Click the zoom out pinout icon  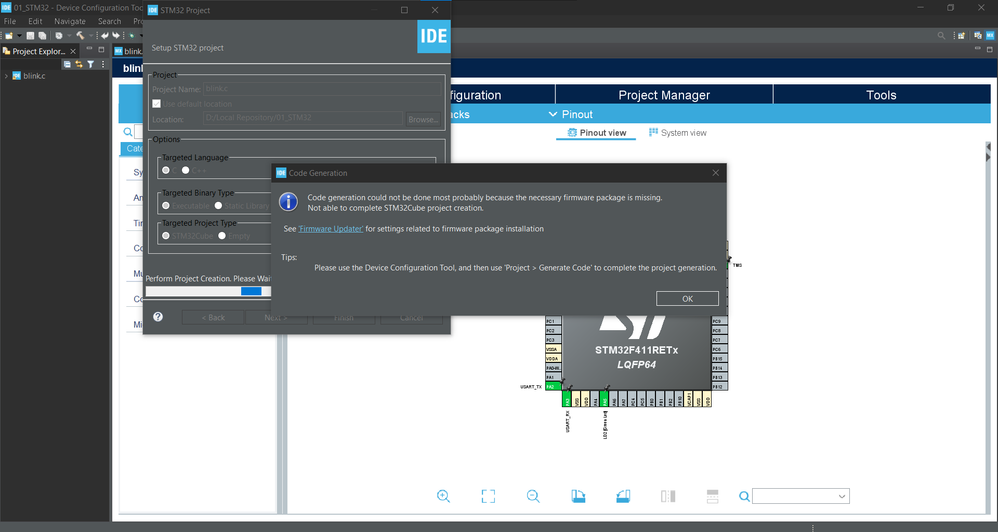click(x=533, y=496)
